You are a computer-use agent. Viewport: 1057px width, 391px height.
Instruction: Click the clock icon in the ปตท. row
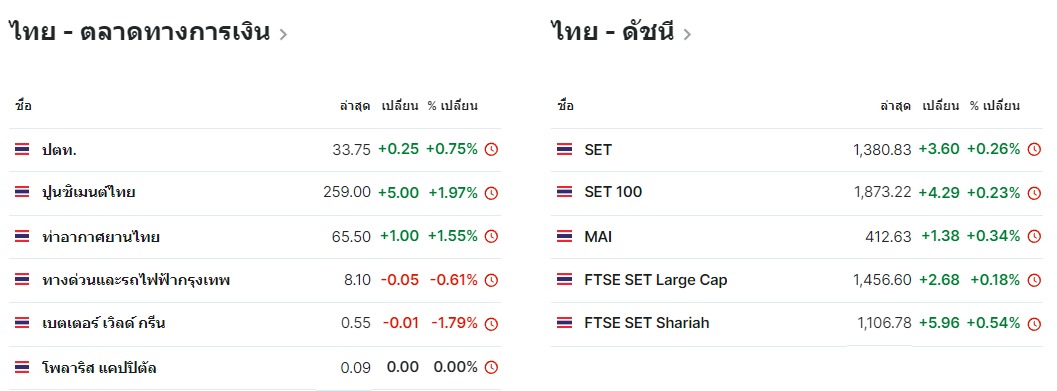pyautogui.click(x=491, y=150)
